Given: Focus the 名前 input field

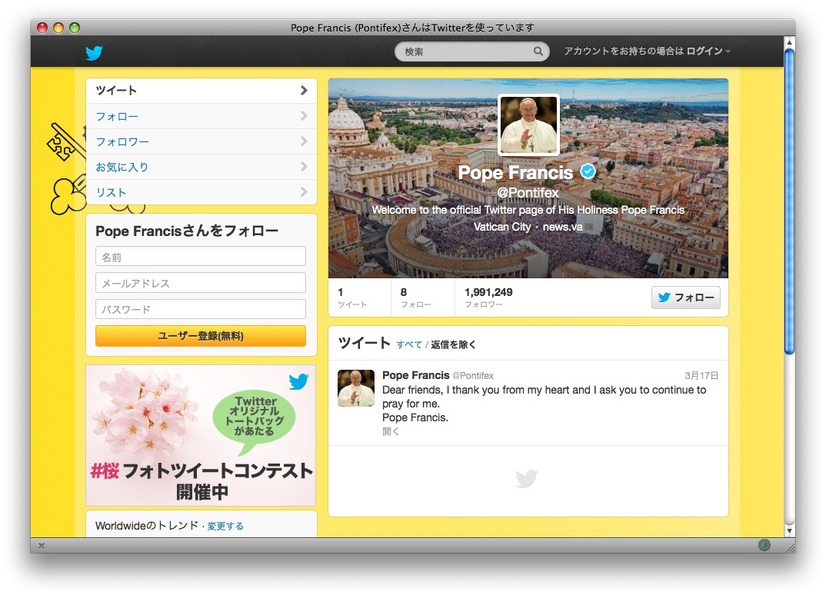Looking at the screenshot, I should 201,257.
